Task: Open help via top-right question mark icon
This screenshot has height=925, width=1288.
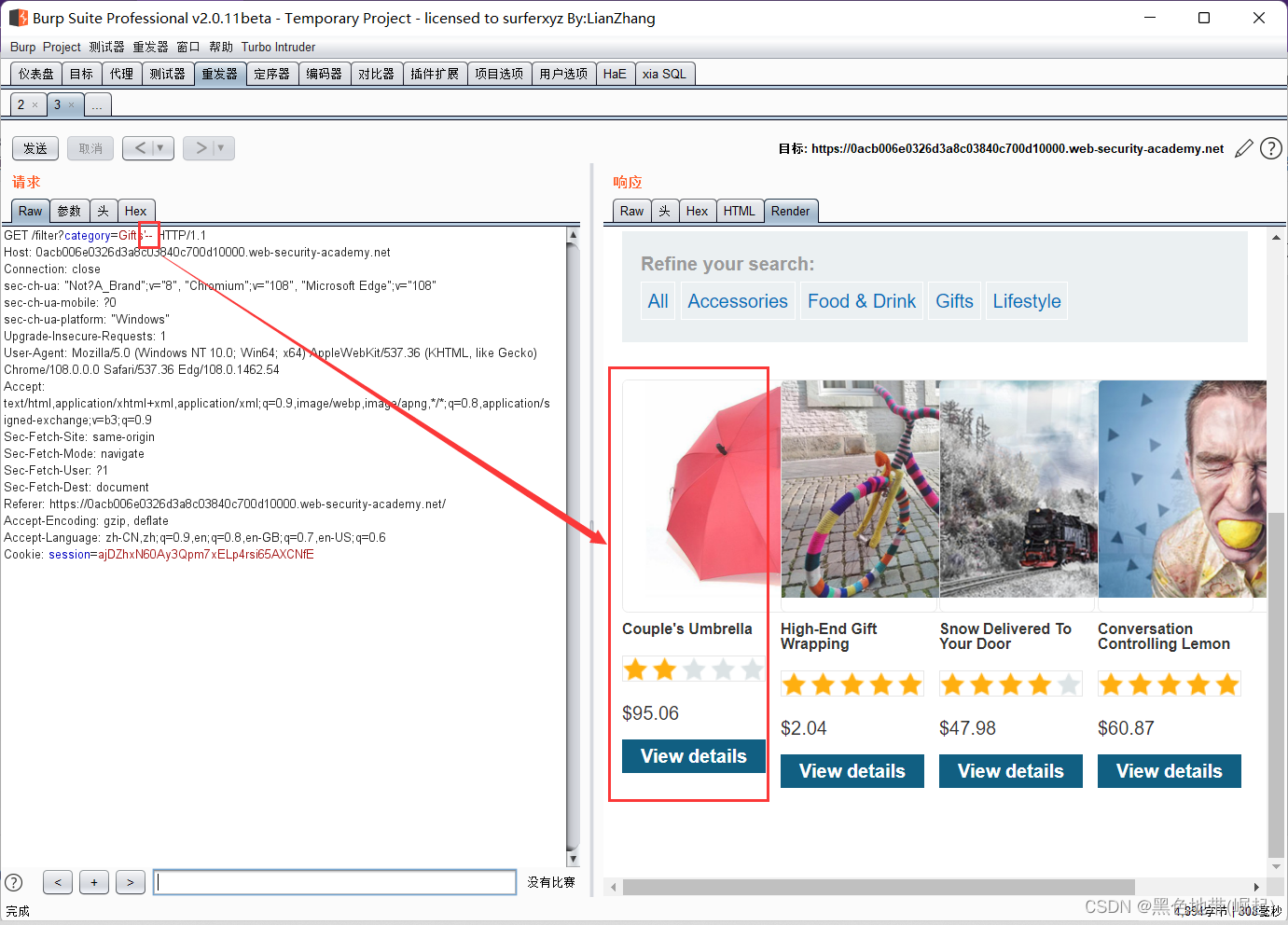Action: click(1271, 148)
